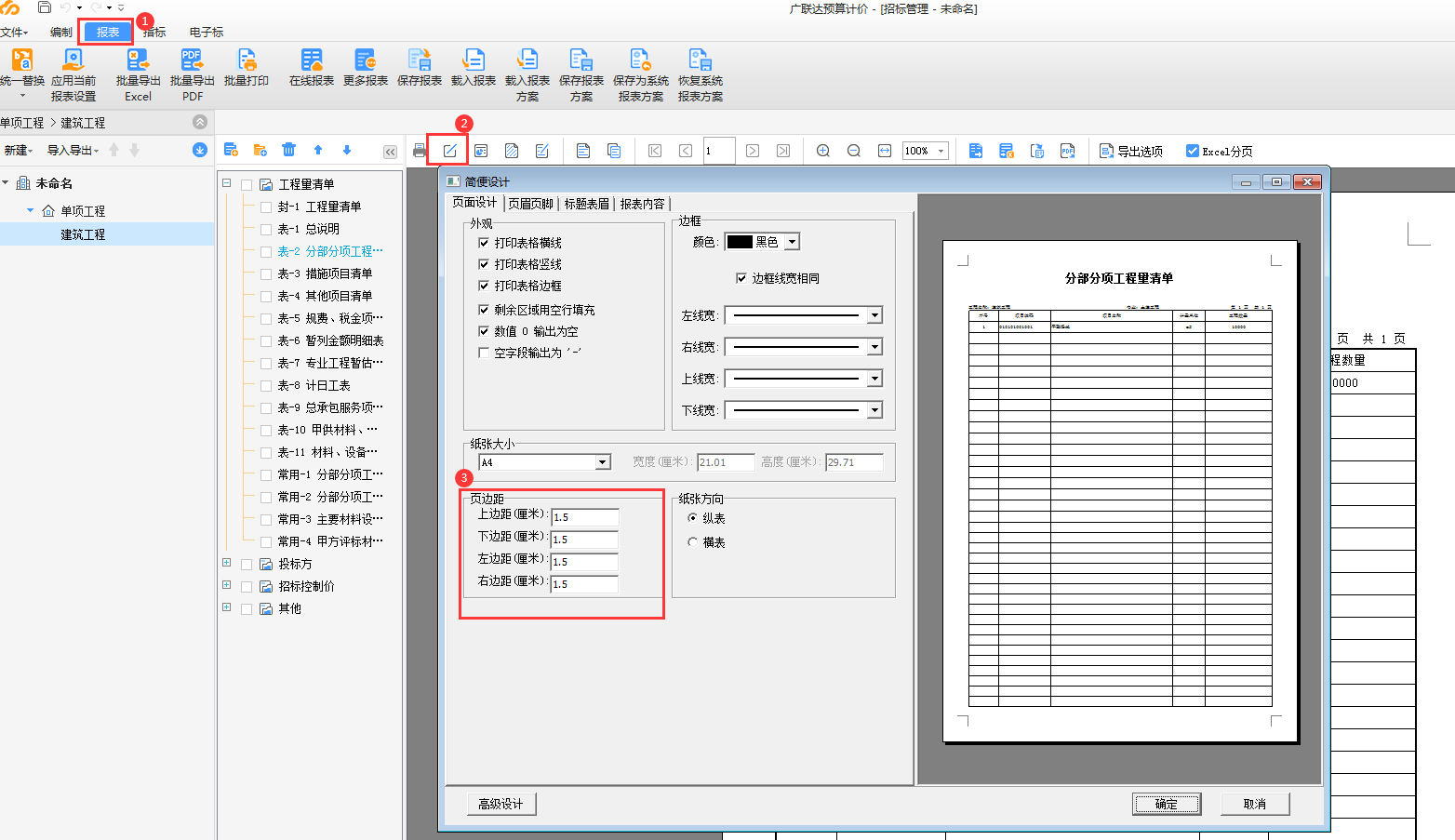This screenshot has width=1455, height=840.
Task: Open 下线宽 line width dropdown
Action: click(x=874, y=410)
